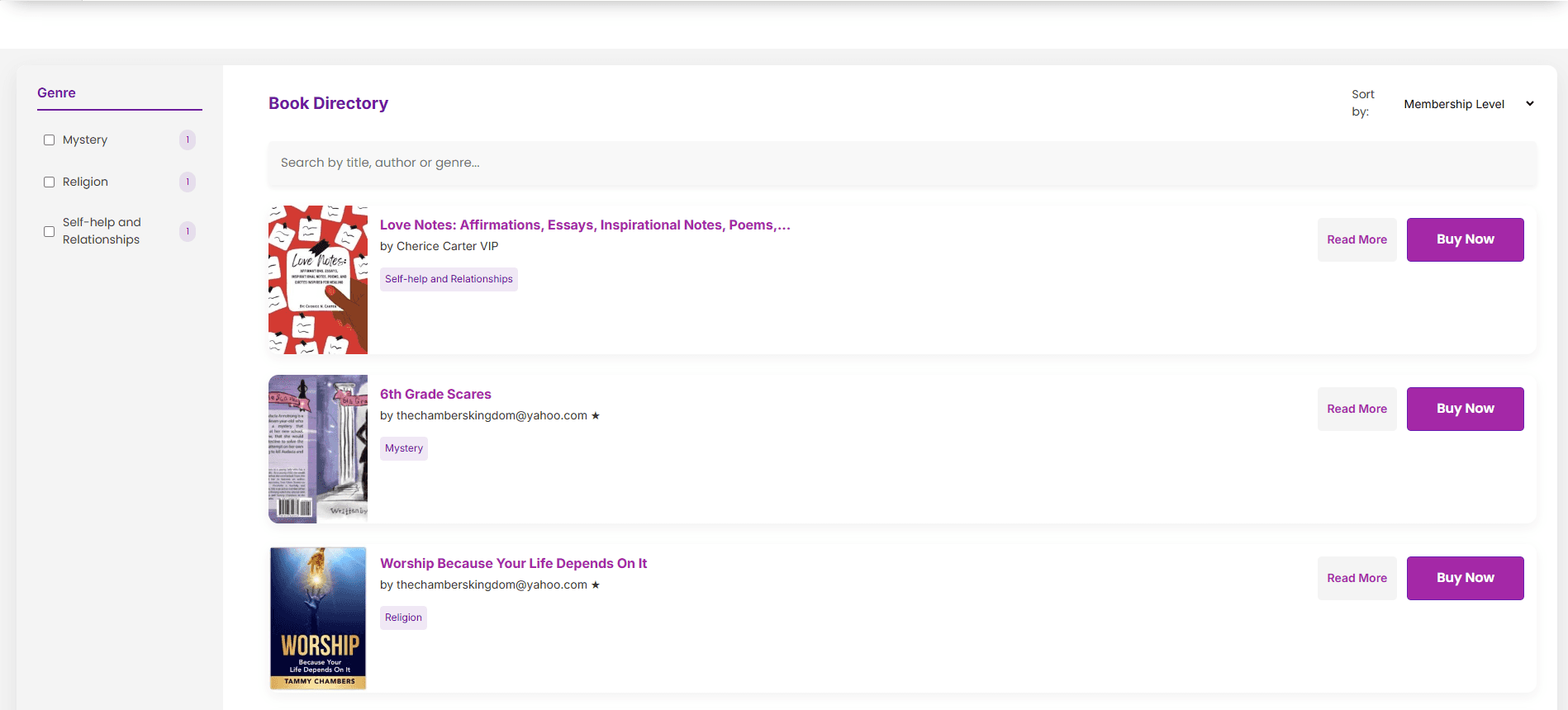Viewport: 1568px width, 710px height.
Task: Click Read More for 6th Grade Scares
Action: pyautogui.click(x=1357, y=409)
